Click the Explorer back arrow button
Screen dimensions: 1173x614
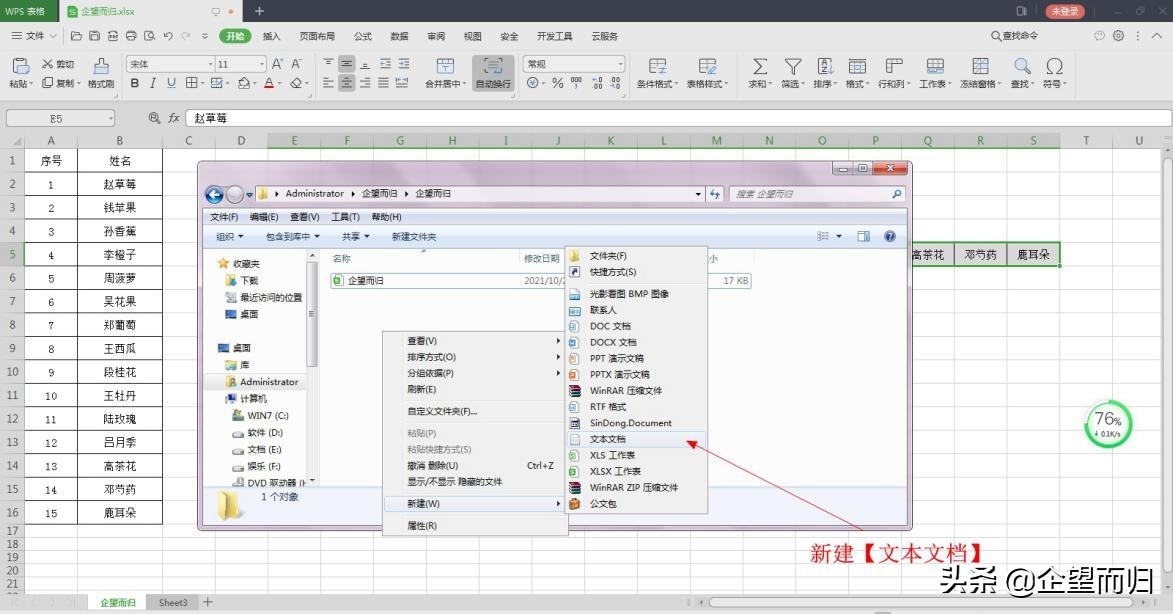pos(214,194)
